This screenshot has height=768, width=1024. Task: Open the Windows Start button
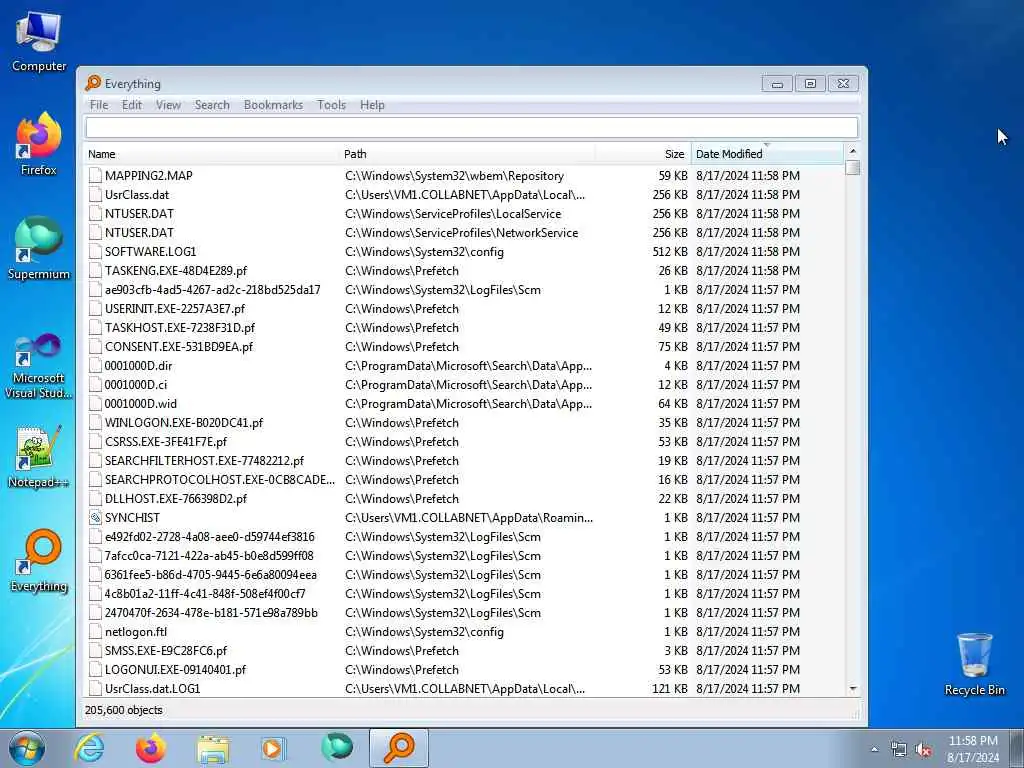tap(27, 748)
